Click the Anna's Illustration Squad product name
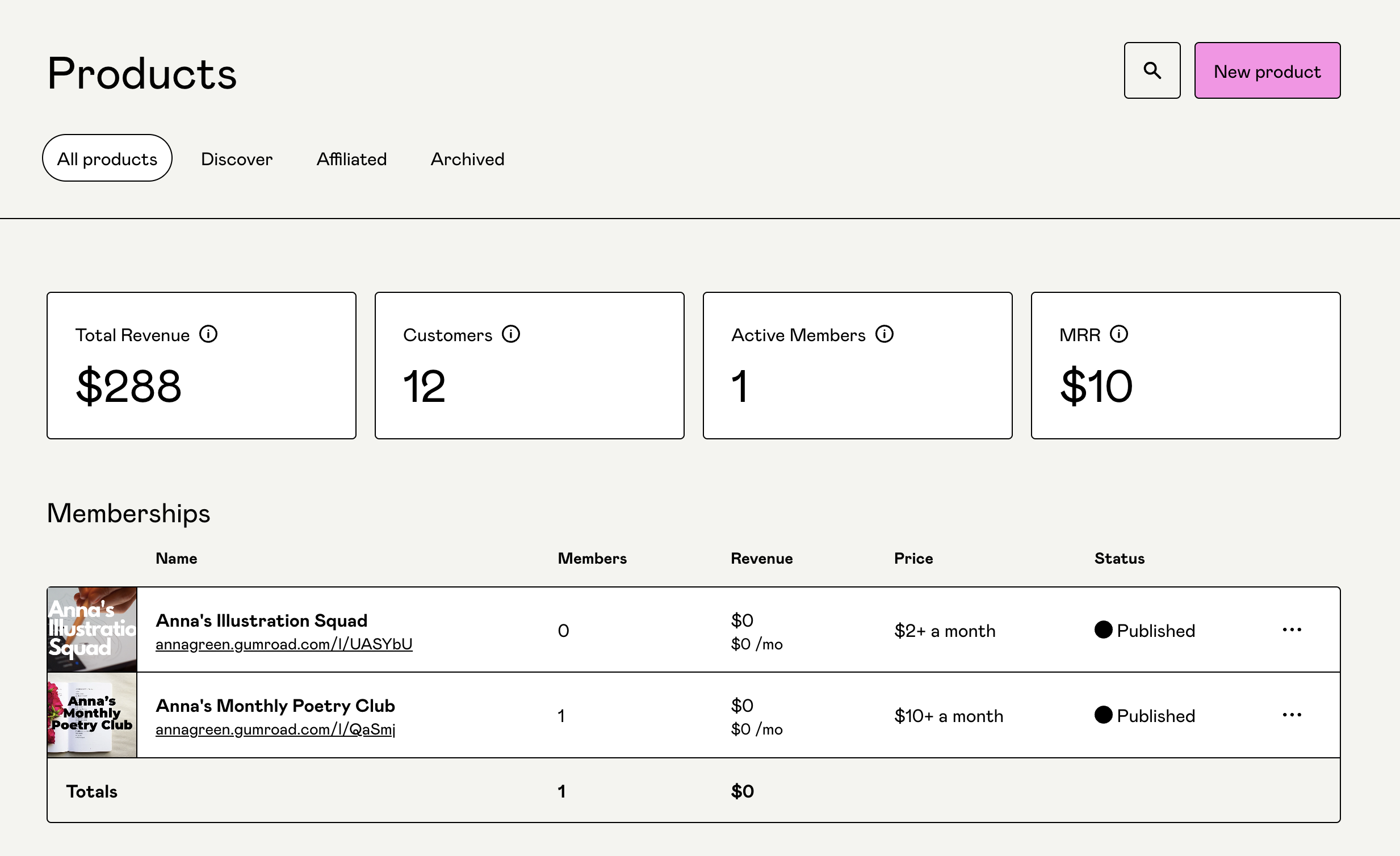Viewport: 1400px width, 856px height. click(x=261, y=620)
